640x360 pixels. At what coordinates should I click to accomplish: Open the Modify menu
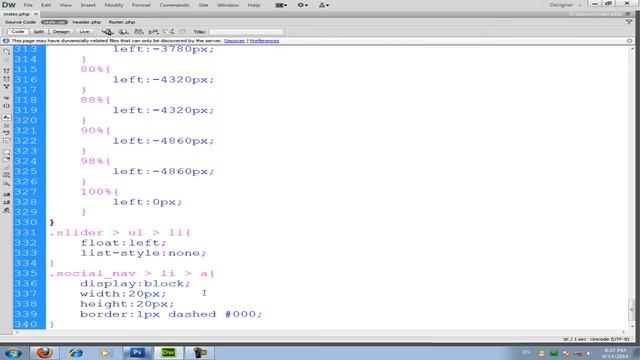(x=113, y=5)
